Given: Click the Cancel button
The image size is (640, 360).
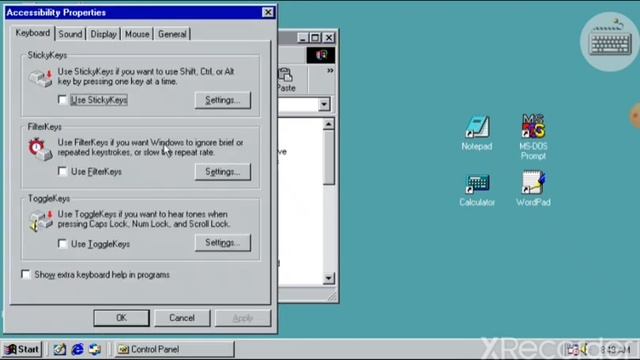Looking at the screenshot, I should pos(182,318).
